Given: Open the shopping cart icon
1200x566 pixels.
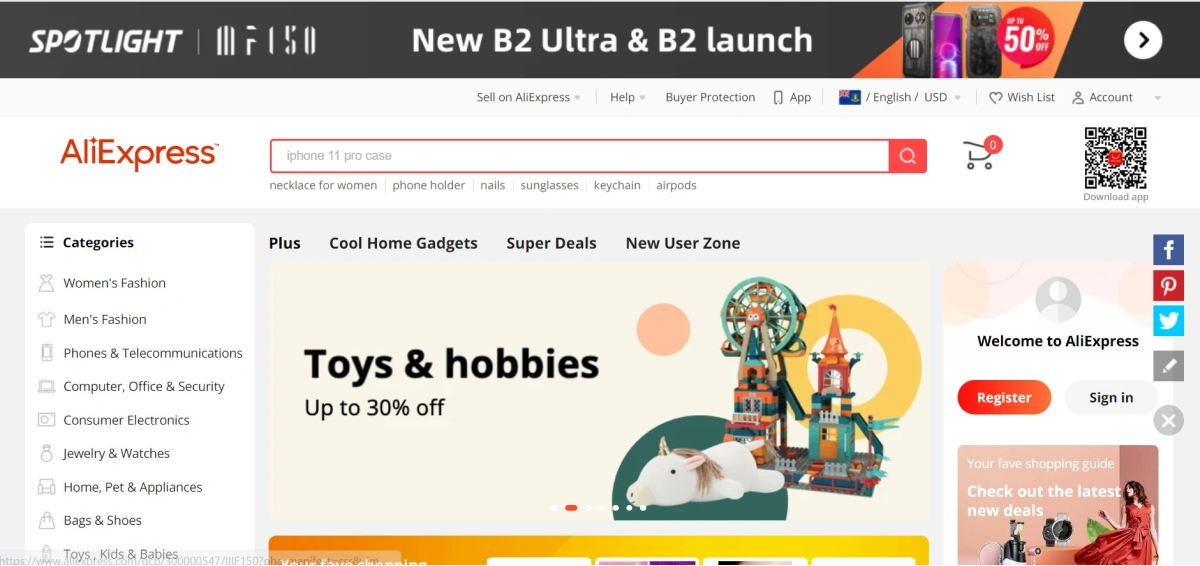Looking at the screenshot, I should (980, 154).
